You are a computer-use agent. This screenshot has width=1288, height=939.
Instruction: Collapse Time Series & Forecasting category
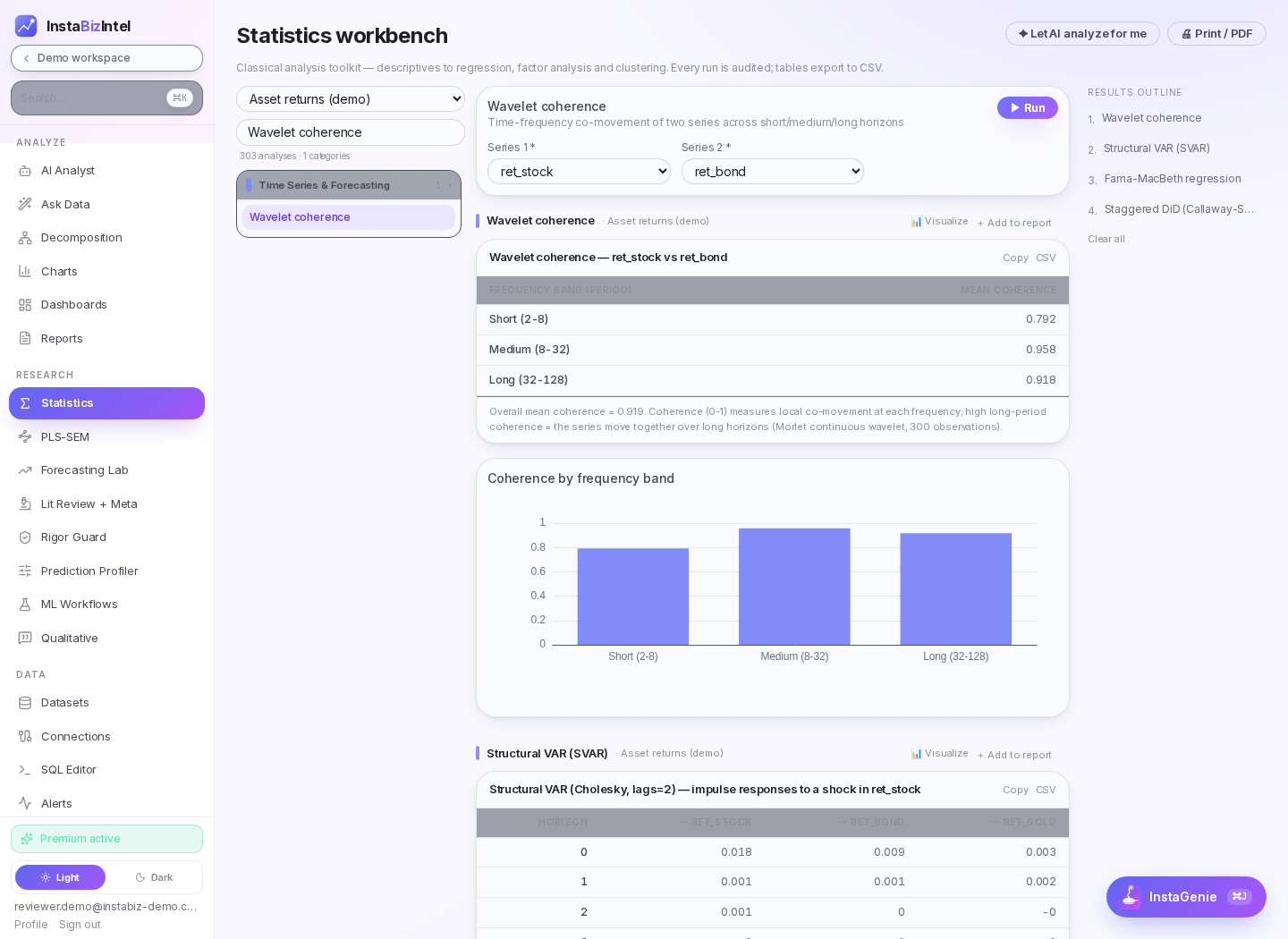point(349,185)
